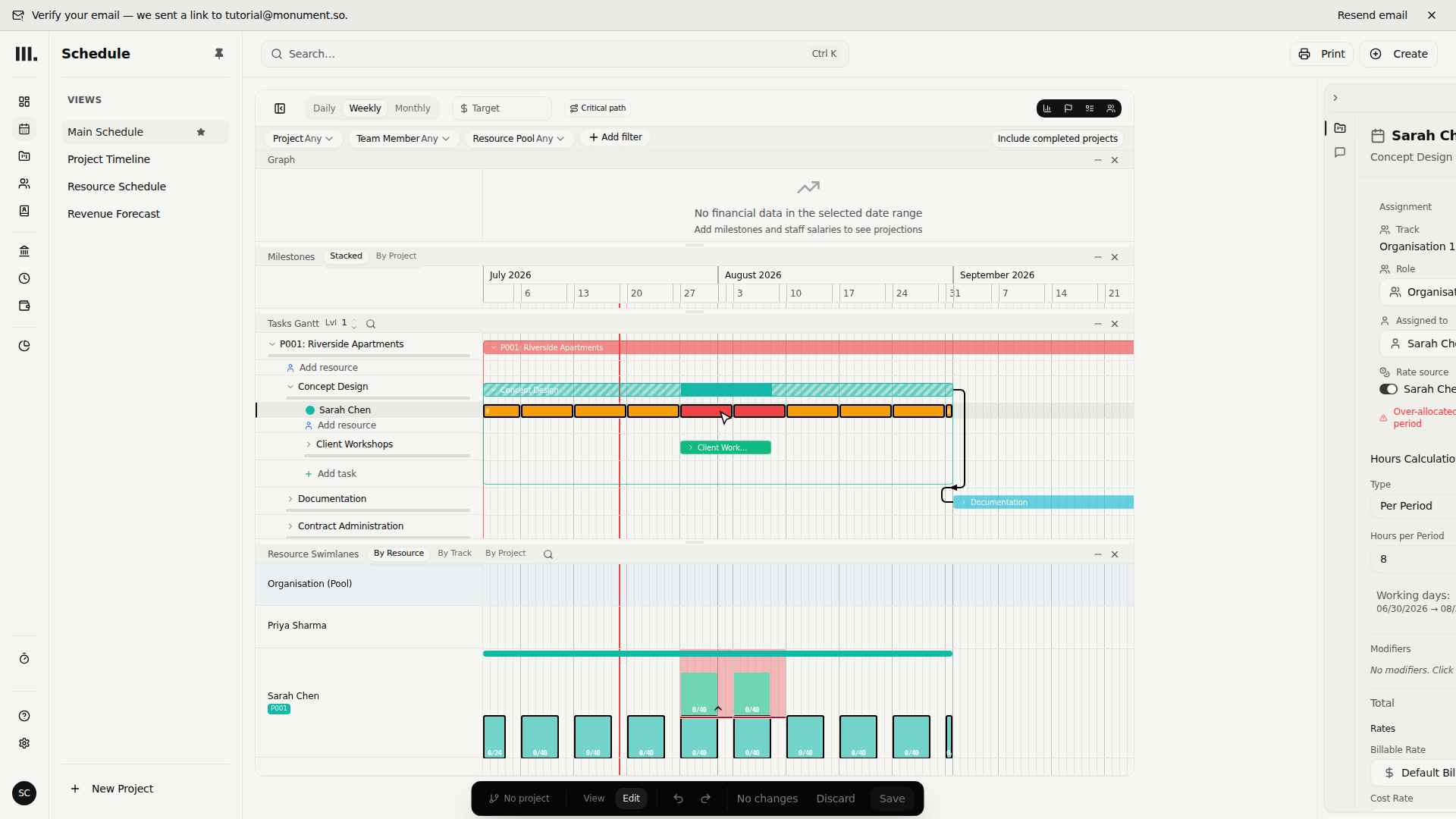This screenshot has height=819, width=1456.
Task: Unpin the Schedule sidebar pin icon
Action: tap(219, 54)
